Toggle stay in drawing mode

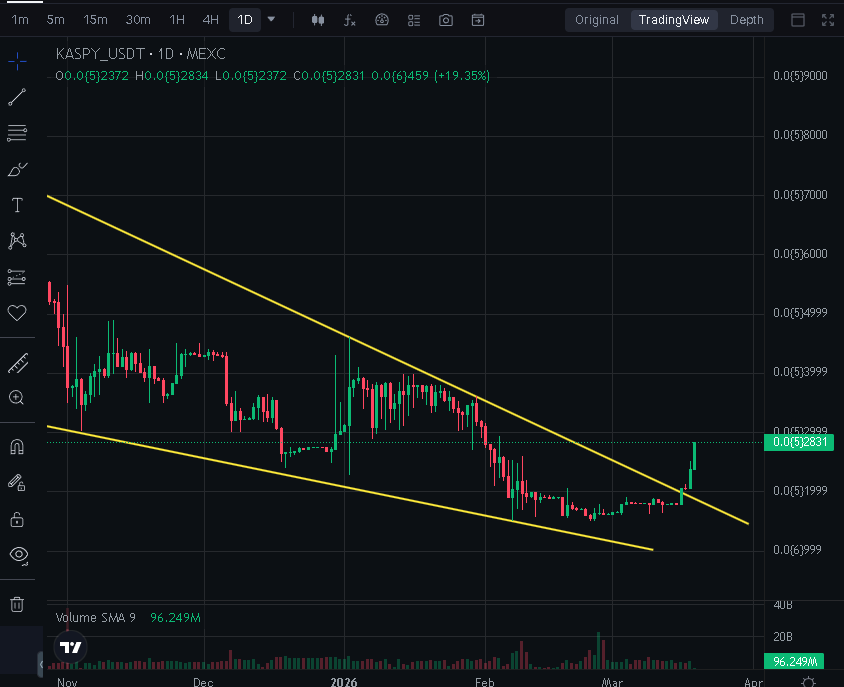[x=17, y=483]
